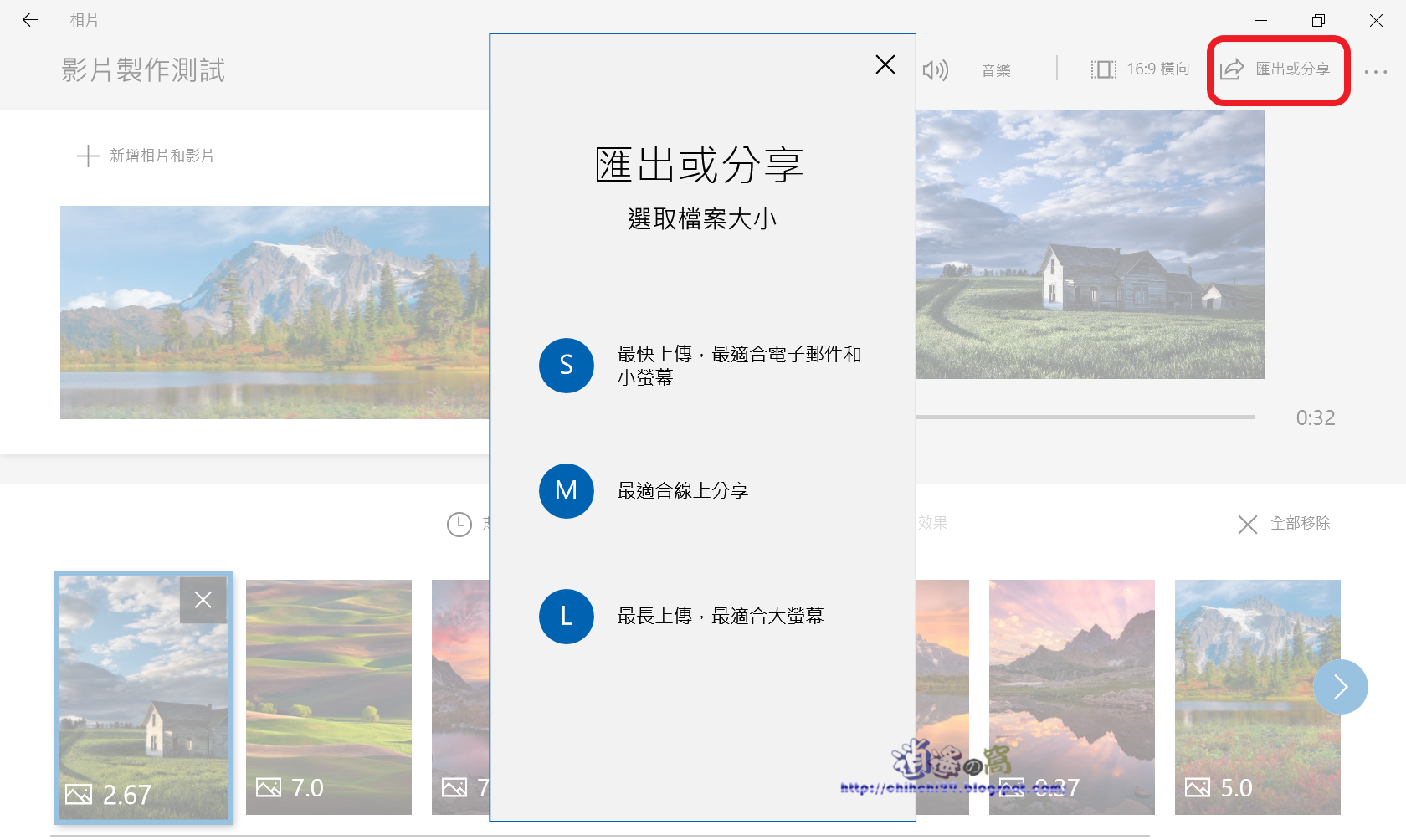The height and width of the screenshot is (840, 1406).
Task: Minimize the Photos window
Action: pyautogui.click(x=1261, y=20)
